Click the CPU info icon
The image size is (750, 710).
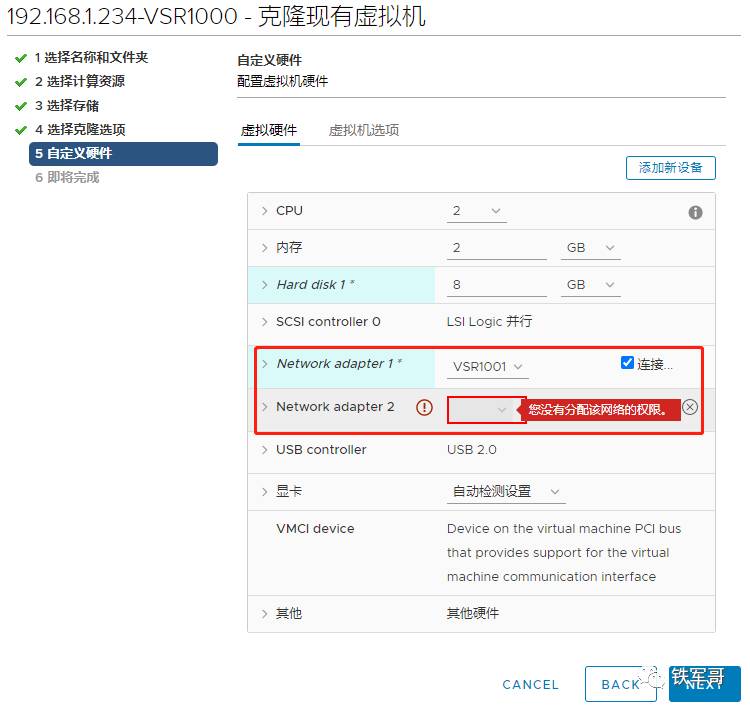(x=695, y=213)
